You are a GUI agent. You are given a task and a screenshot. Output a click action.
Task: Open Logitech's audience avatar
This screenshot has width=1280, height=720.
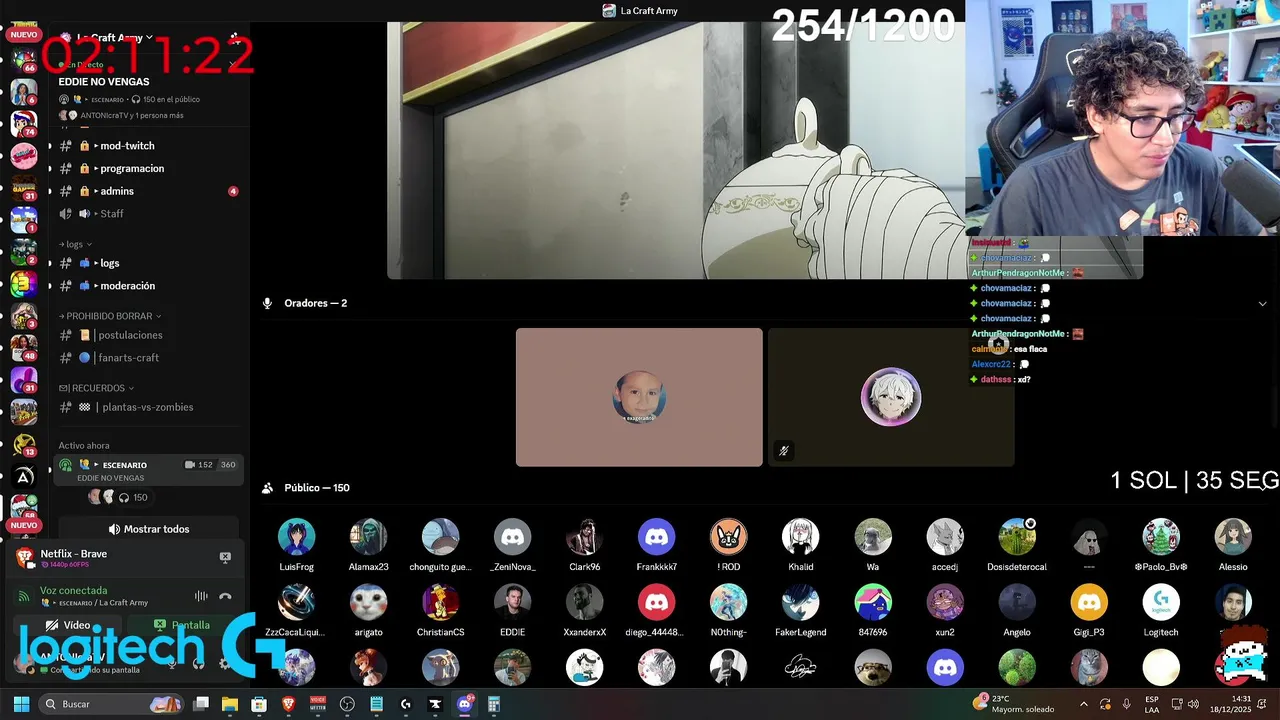1161,602
